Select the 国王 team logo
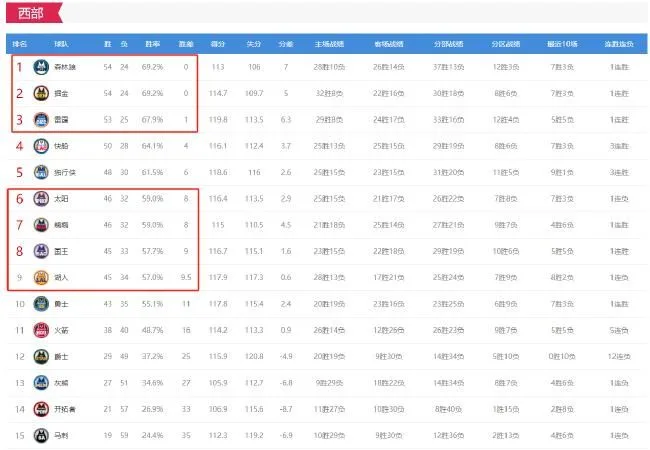Image resolution: width=650 pixels, height=450 pixels. tap(41, 251)
